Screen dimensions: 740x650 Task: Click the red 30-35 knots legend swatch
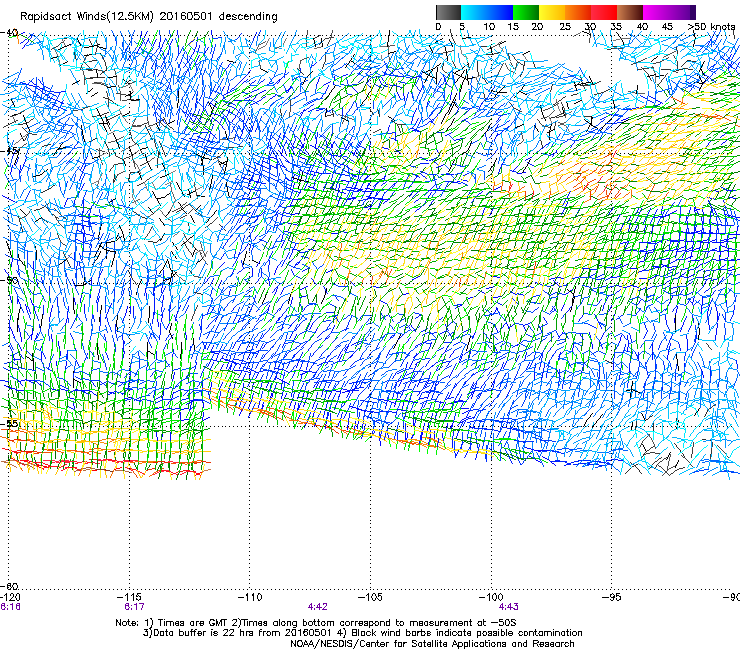click(x=604, y=12)
